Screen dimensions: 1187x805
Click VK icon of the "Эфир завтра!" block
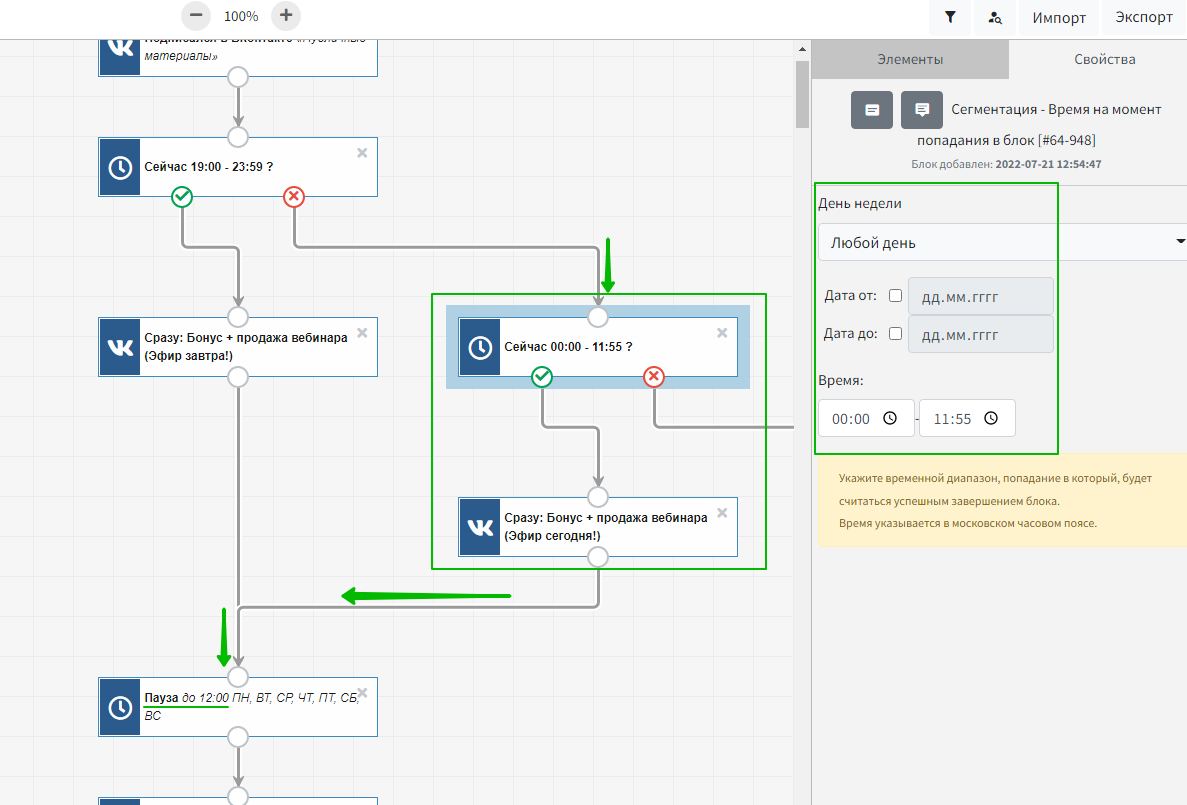(120, 347)
